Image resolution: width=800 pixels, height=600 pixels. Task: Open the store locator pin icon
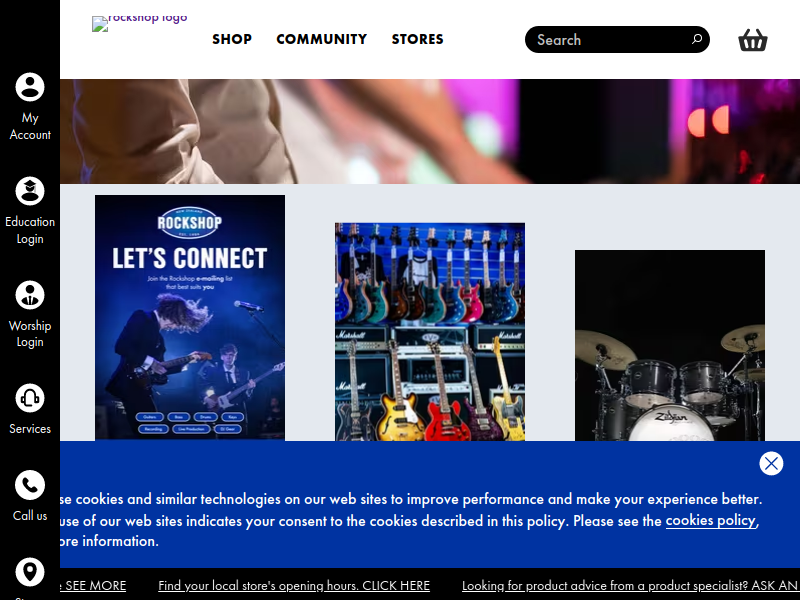point(30,571)
